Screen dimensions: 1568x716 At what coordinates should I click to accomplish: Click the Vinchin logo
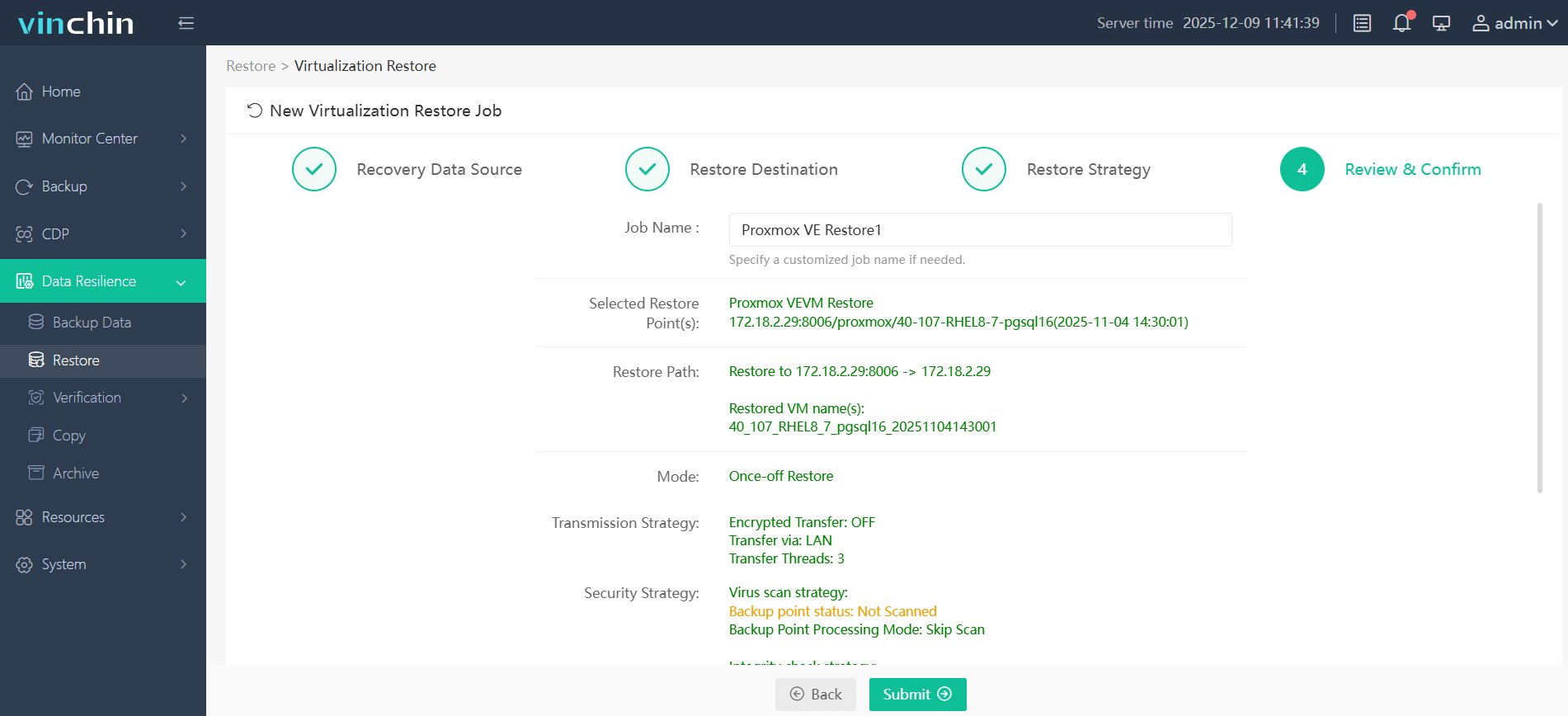click(76, 23)
